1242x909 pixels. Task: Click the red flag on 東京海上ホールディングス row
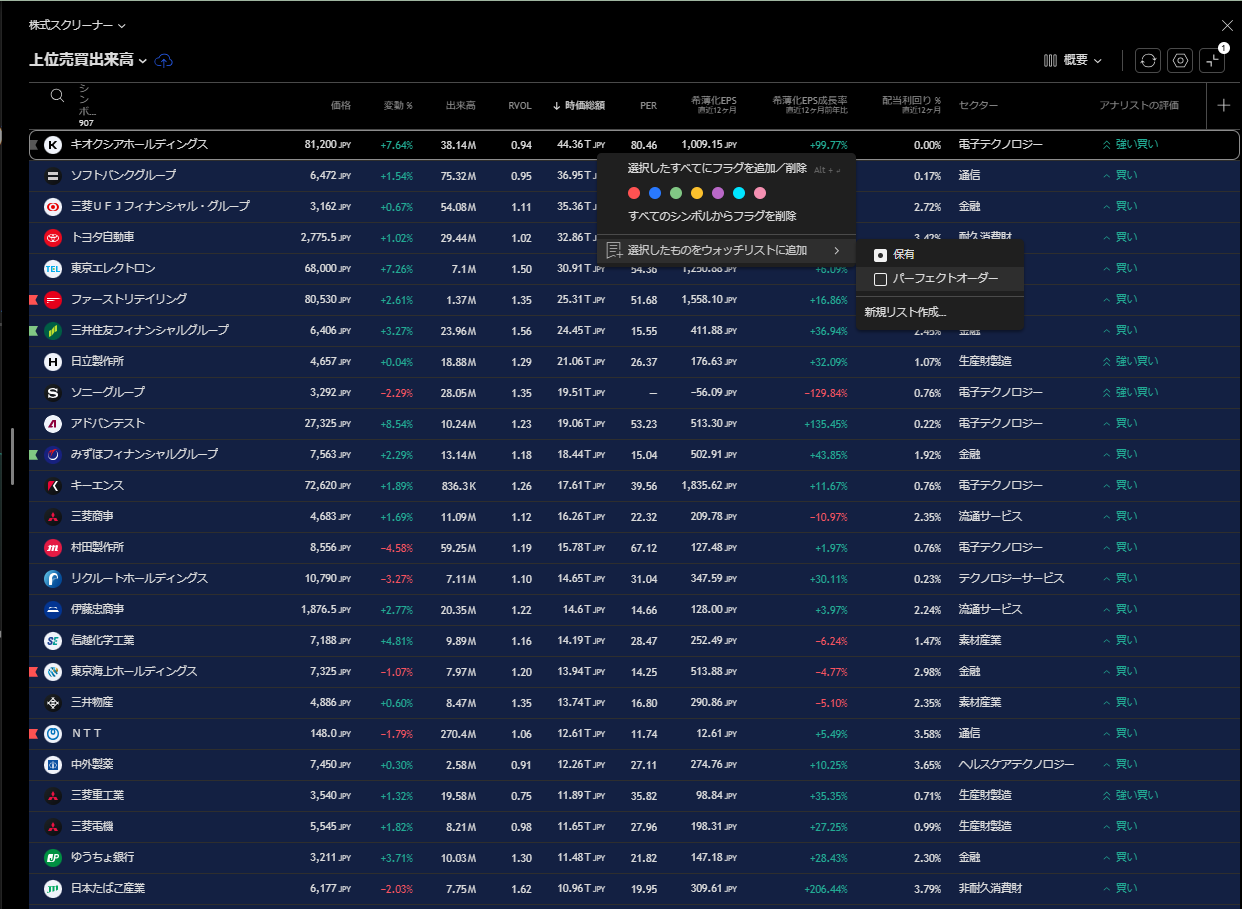[34, 672]
